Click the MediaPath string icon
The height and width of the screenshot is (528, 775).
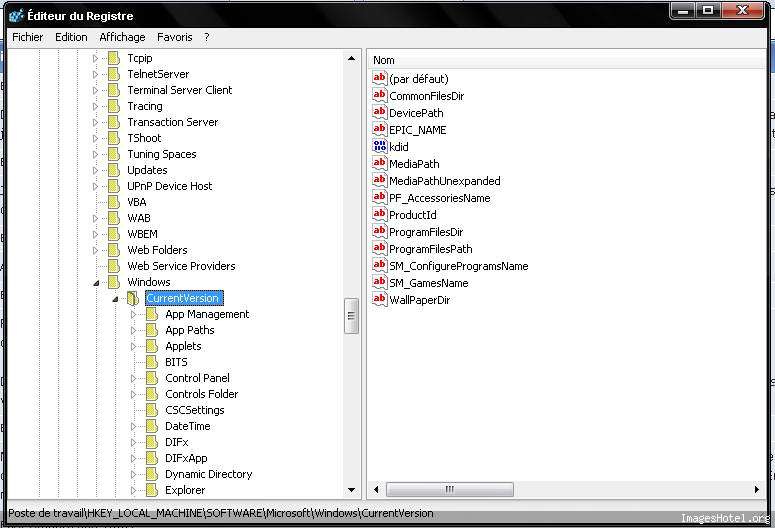point(380,163)
